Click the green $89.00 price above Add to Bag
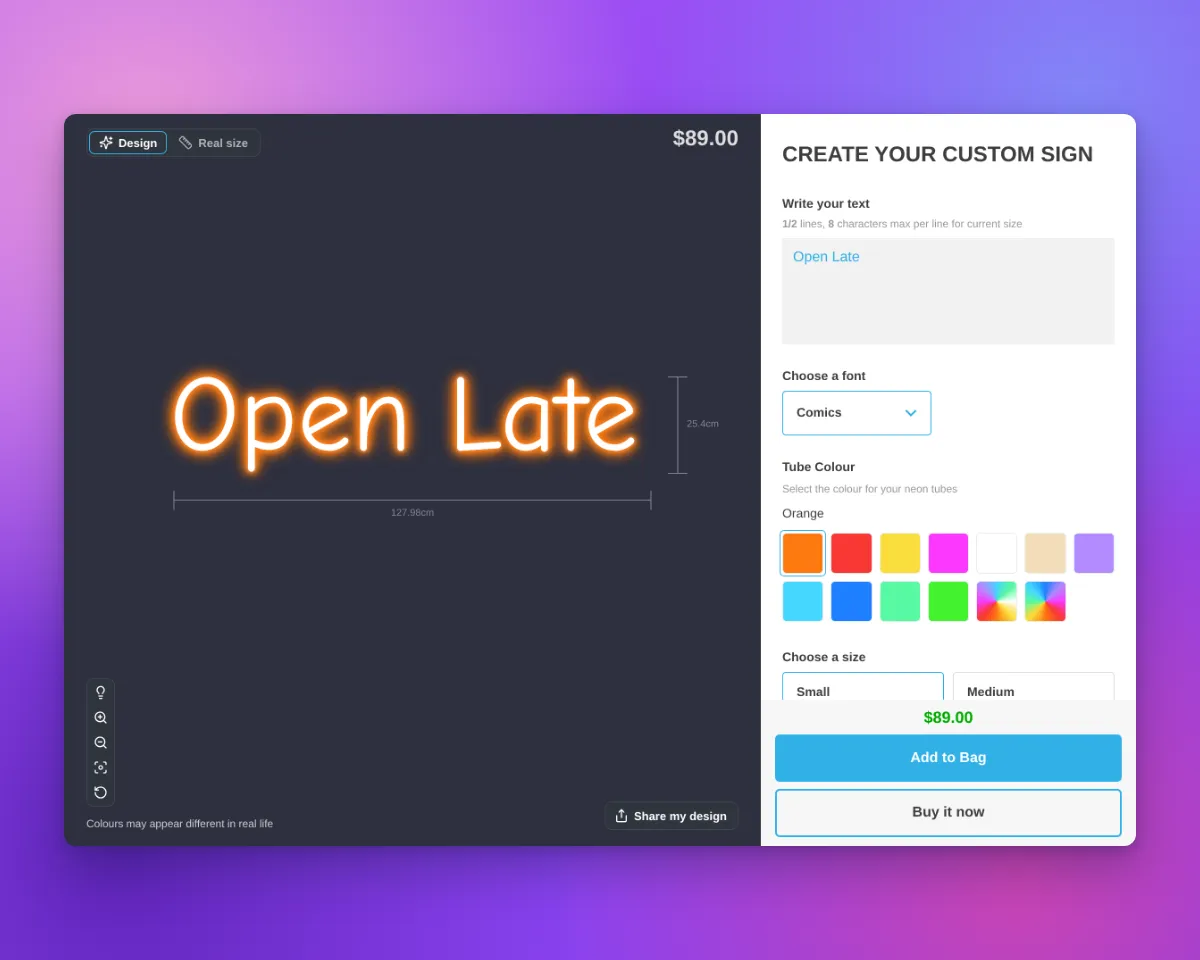1200x960 pixels. pos(948,718)
